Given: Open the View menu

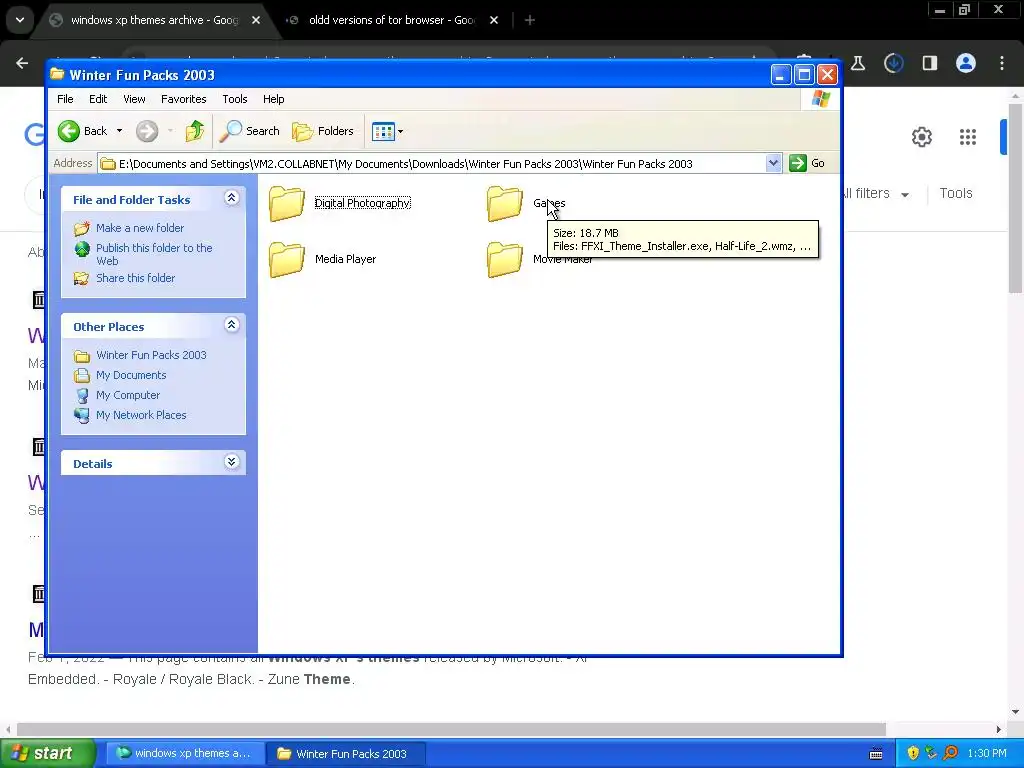Looking at the screenshot, I should (x=134, y=99).
